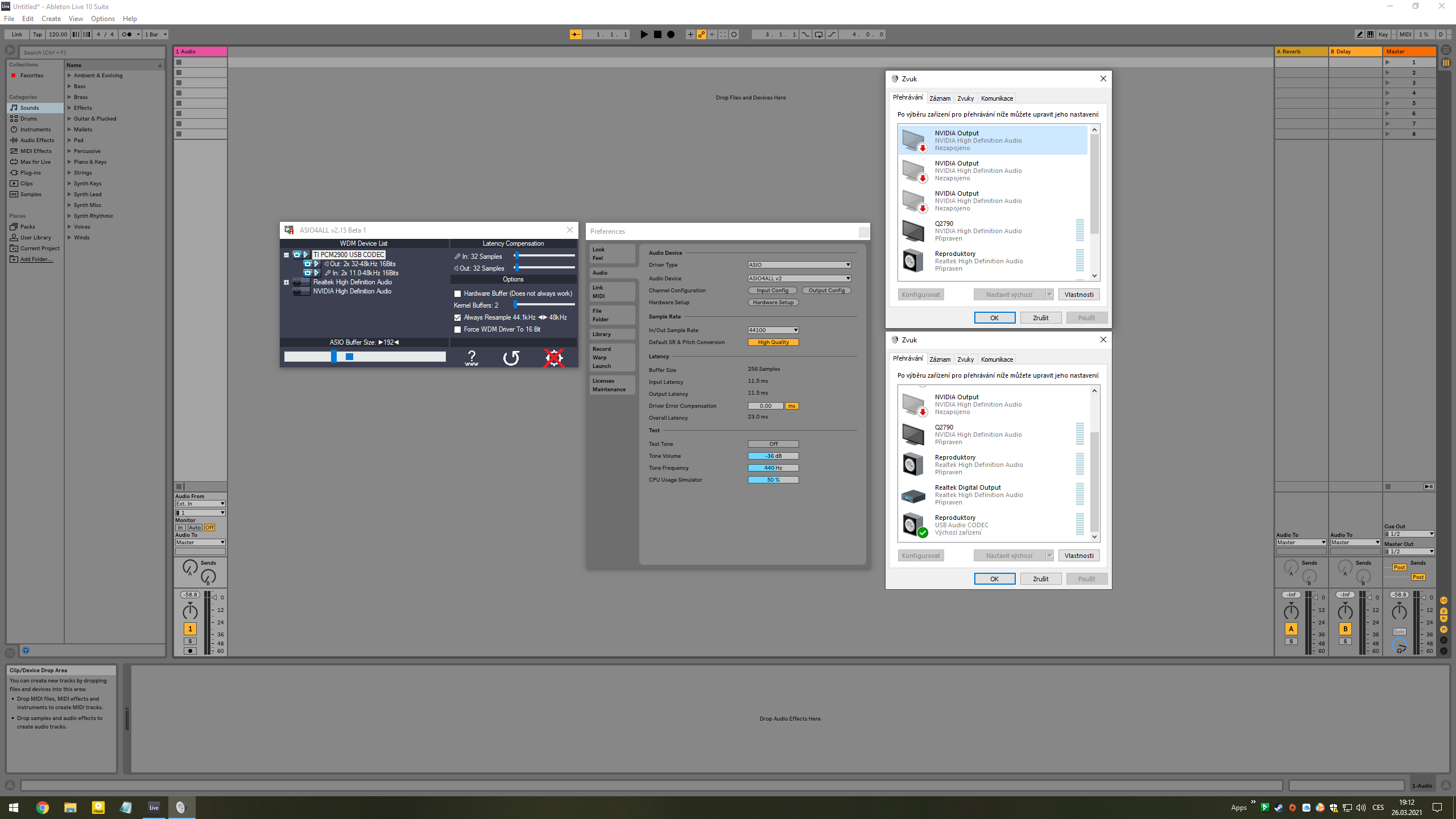Enable Hardware Buffer checkbox in ASIO4ALL
This screenshot has height=819, width=1456.
(x=457, y=294)
